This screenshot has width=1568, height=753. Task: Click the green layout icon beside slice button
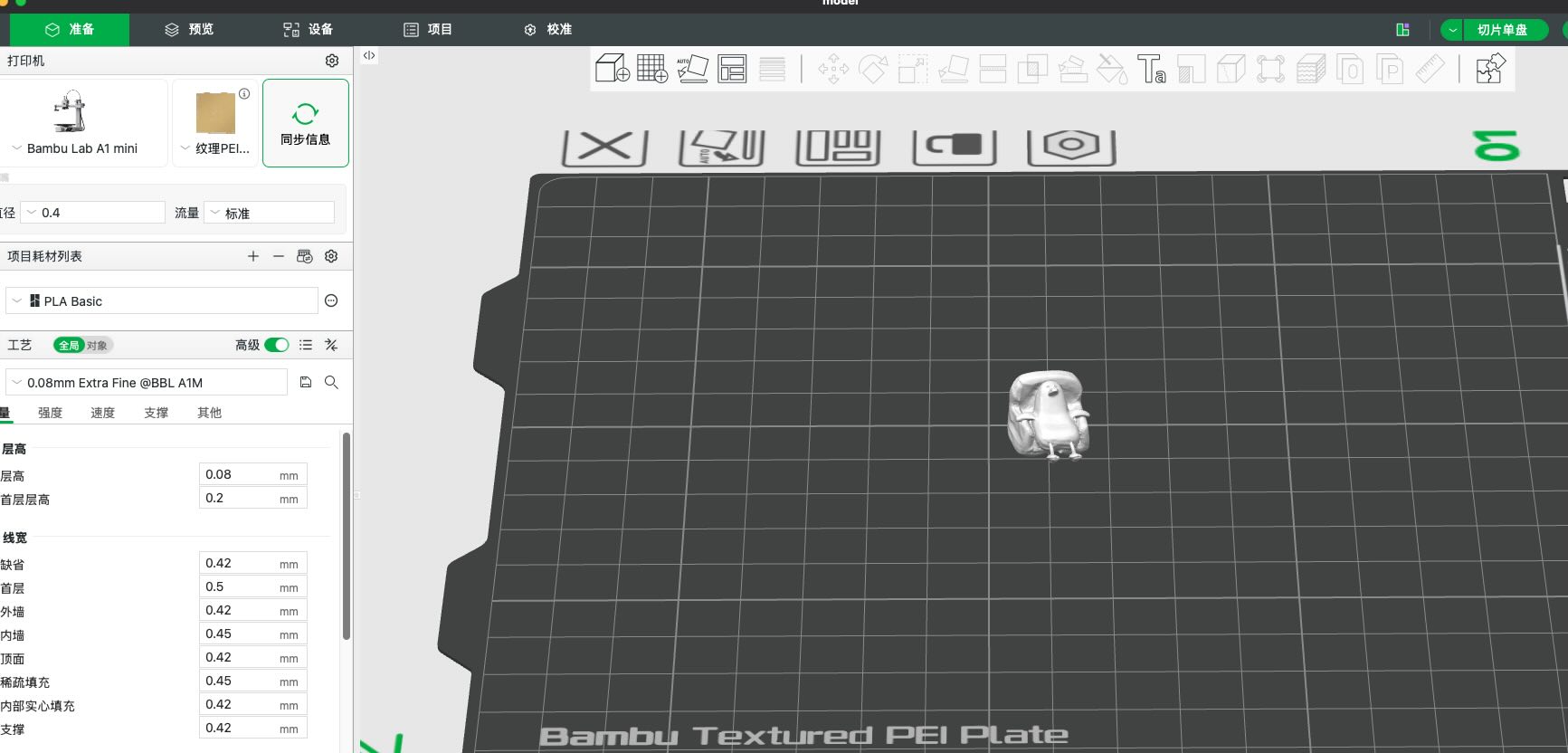[1403, 30]
